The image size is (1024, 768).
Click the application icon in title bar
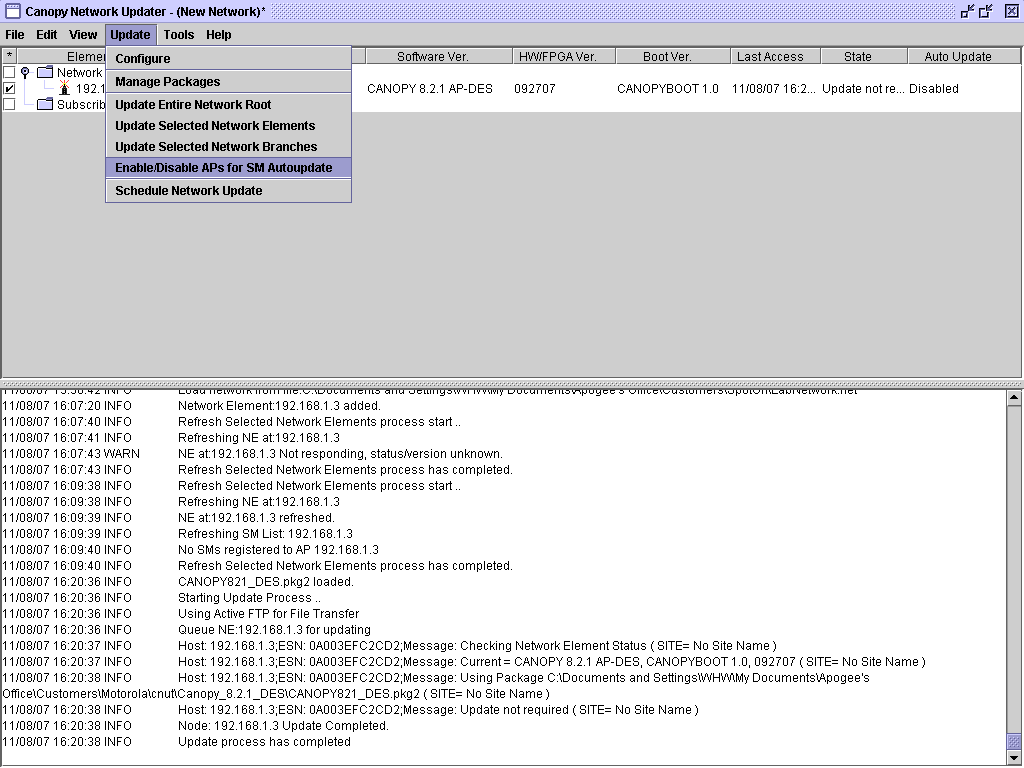[12, 12]
